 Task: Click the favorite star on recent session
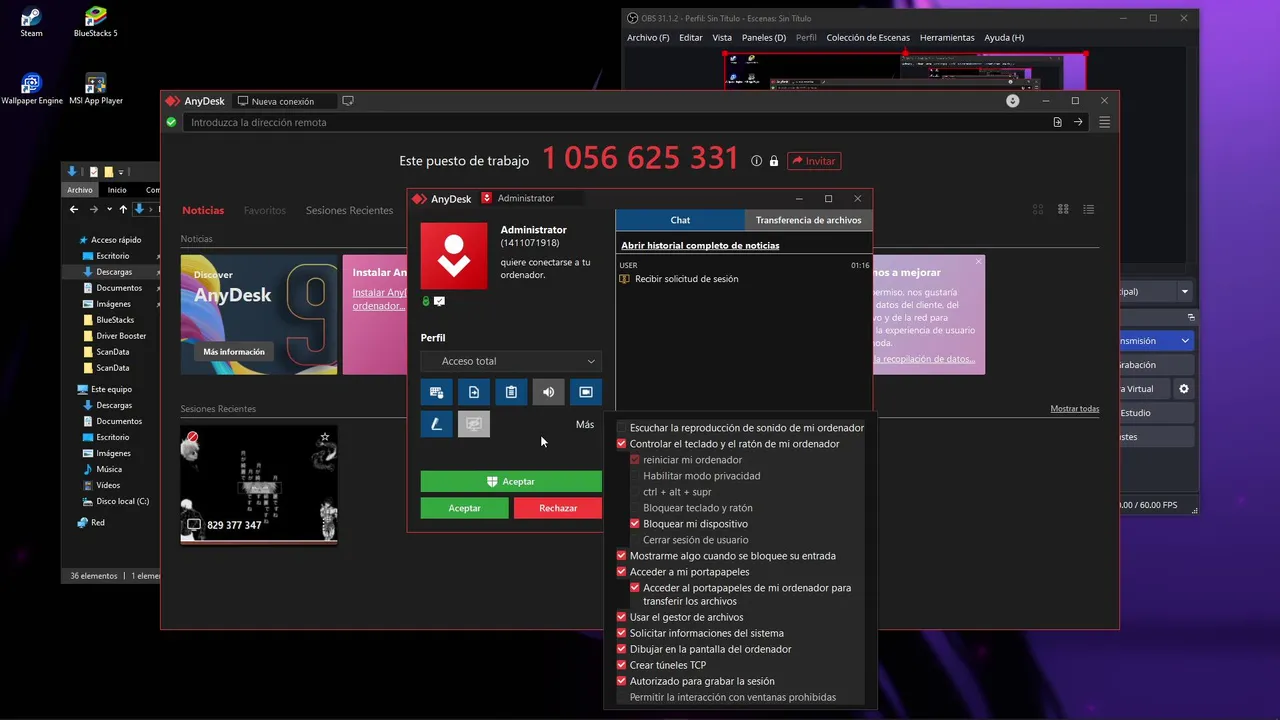(x=325, y=437)
